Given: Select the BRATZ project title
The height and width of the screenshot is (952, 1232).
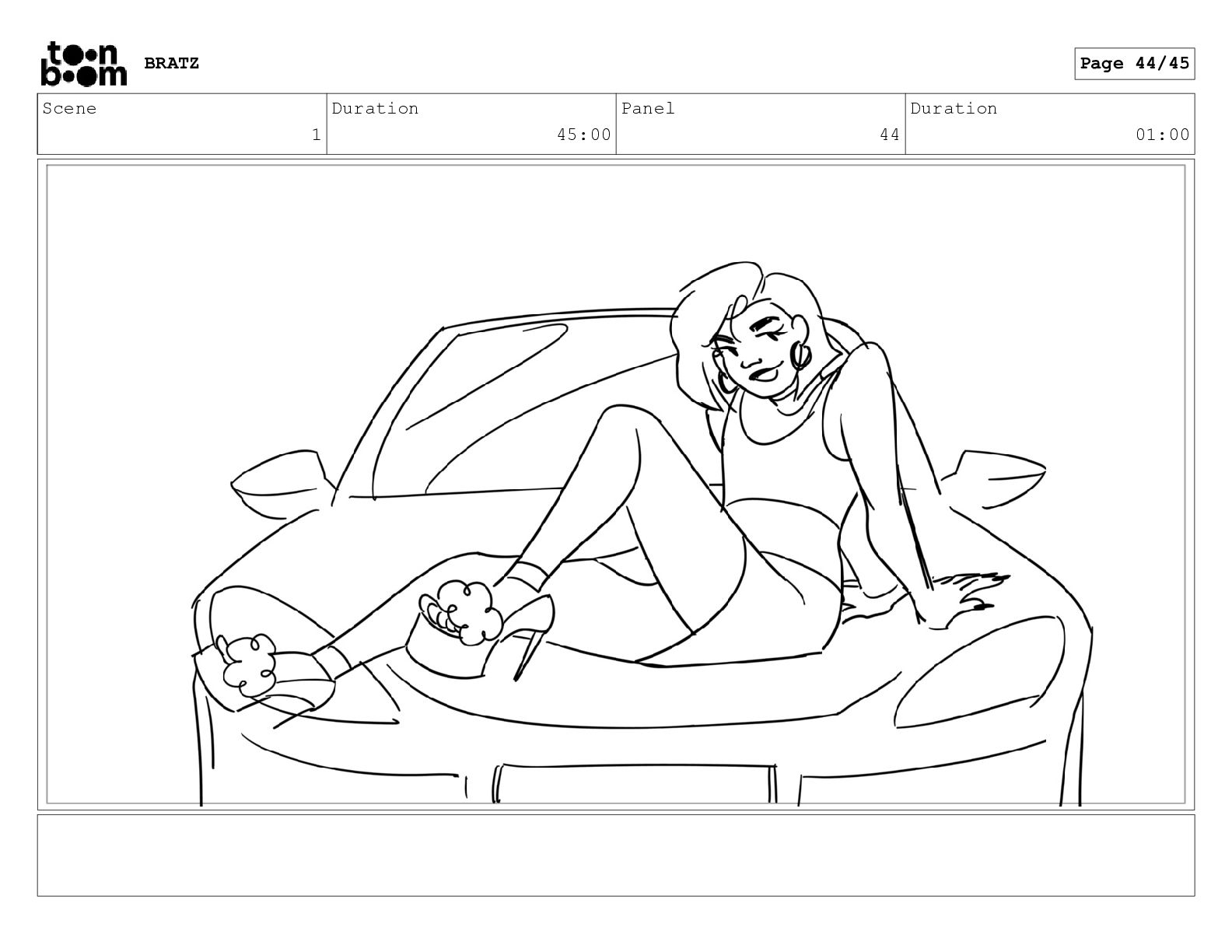Looking at the screenshot, I should (171, 63).
